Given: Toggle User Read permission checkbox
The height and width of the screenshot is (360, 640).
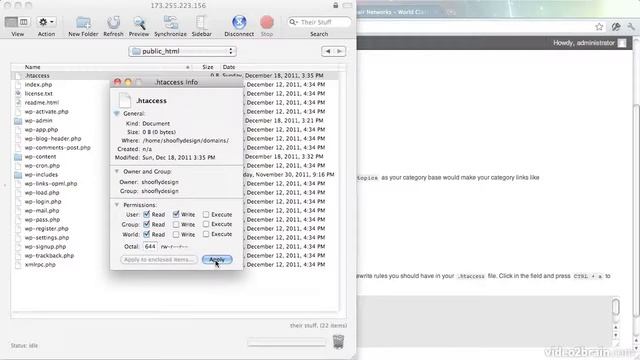Looking at the screenshot, I should (x=147, y=214).
